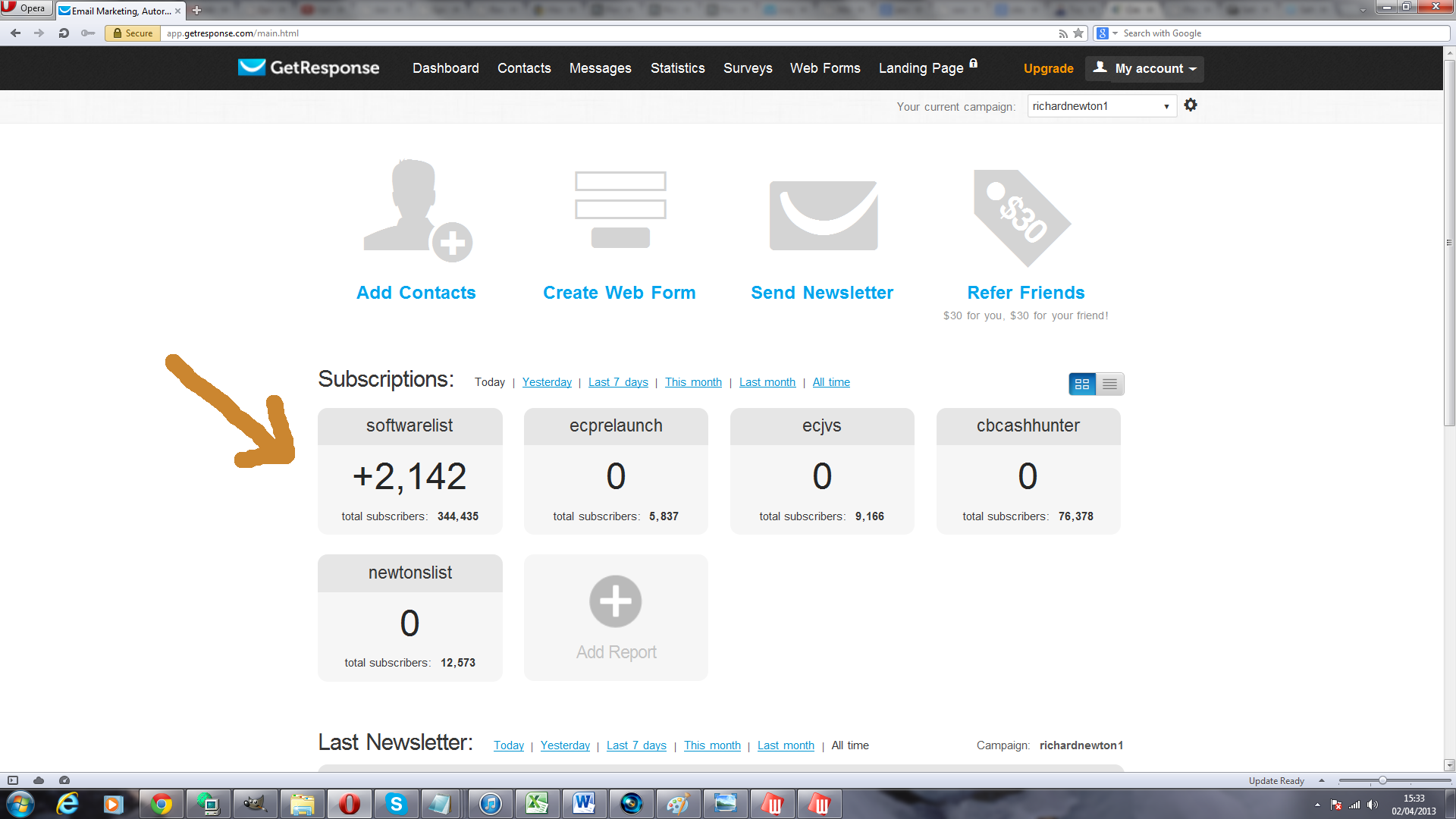Image resolution: width=1456 pixels, height=819 pixels.
Task: Click the Opera Link cloud icon
Action: click(39, 780)
